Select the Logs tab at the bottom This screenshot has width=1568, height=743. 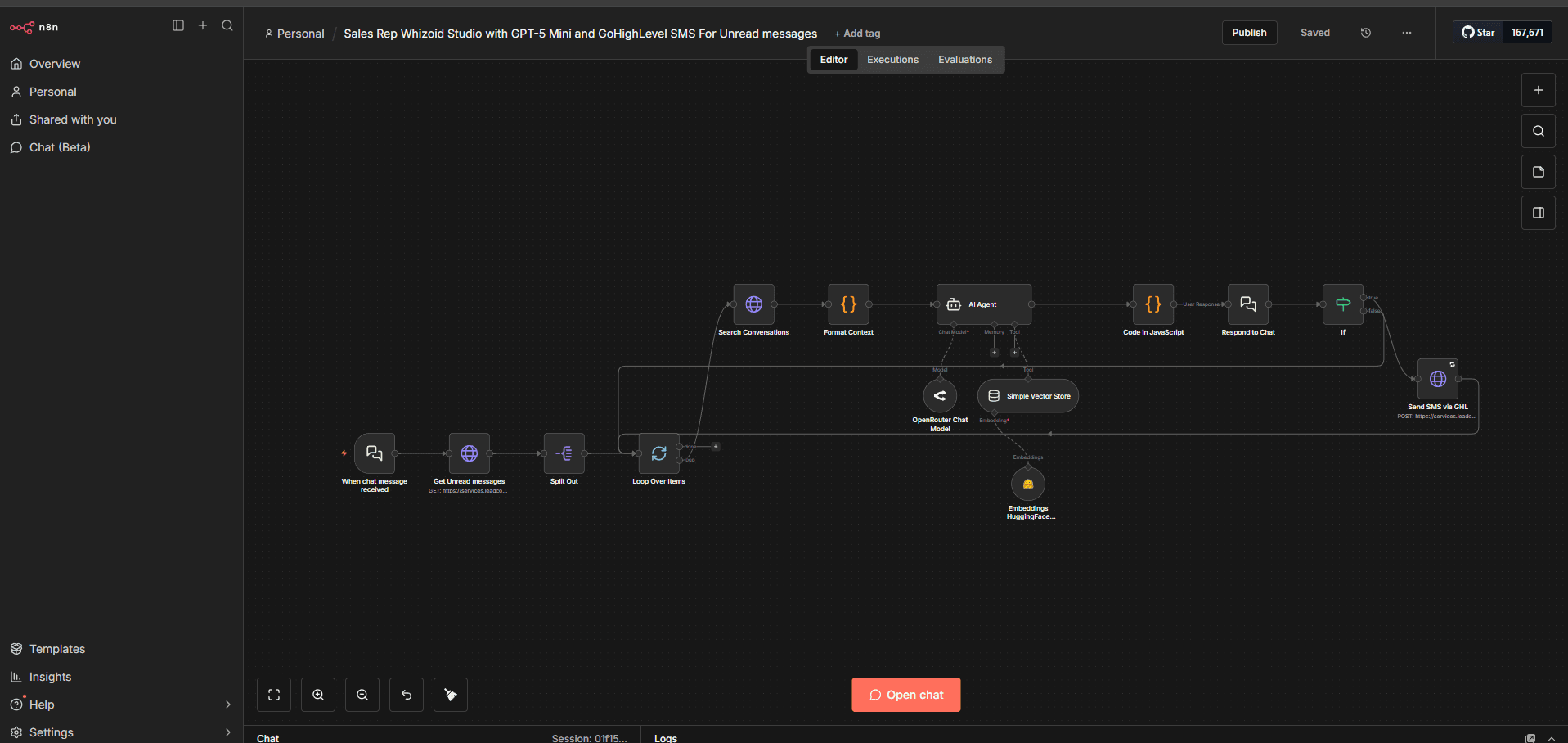click(x=665, y=737)
